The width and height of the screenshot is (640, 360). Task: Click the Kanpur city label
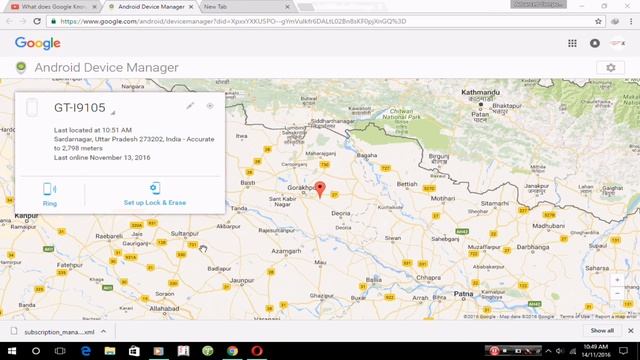pos(26,216)
